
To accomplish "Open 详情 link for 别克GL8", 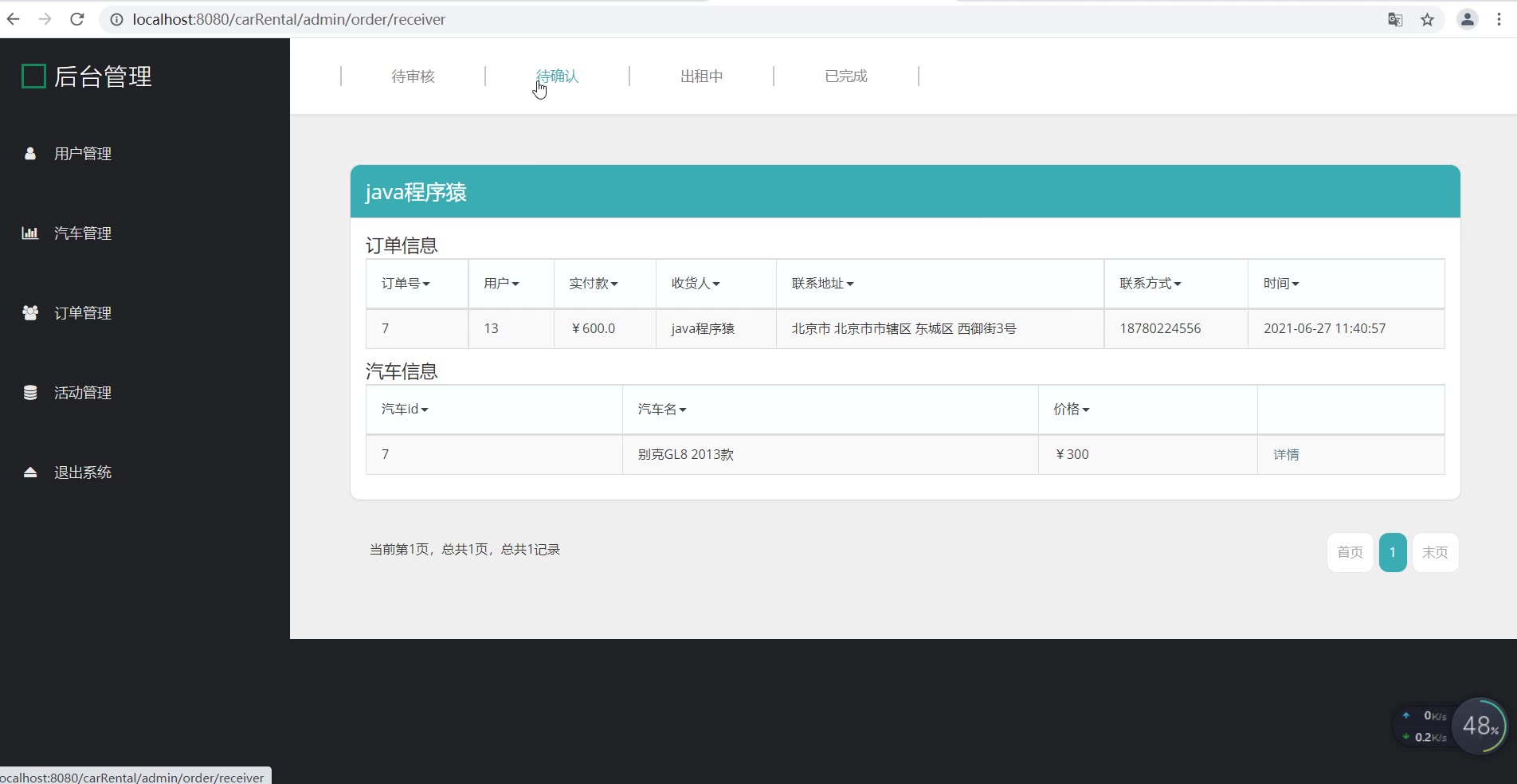I will pos(1286,455).
